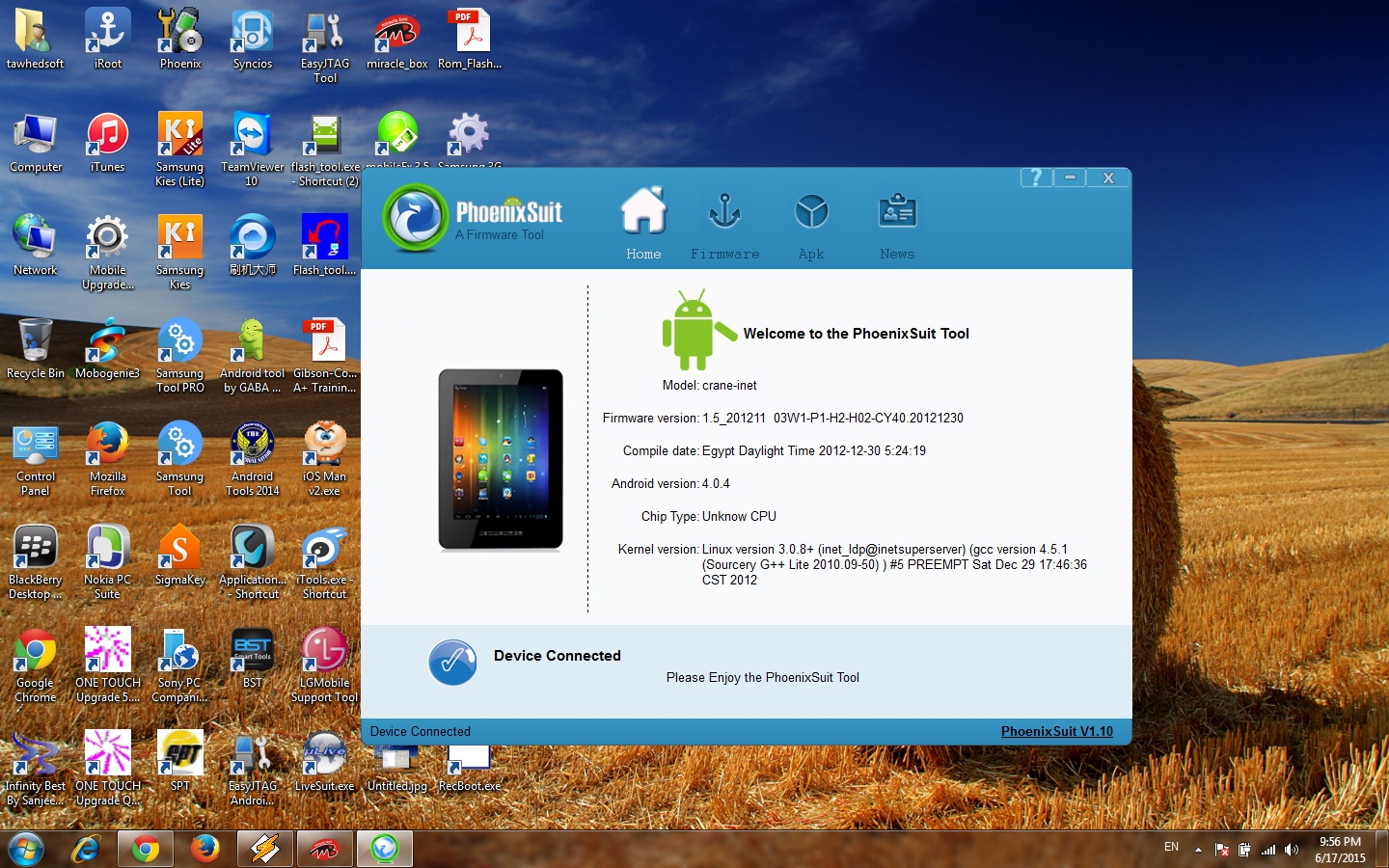The height and width of the screenshot is (868, 1389).
Task: Click the EN language indicator
Action: [x=1171, y=847]
